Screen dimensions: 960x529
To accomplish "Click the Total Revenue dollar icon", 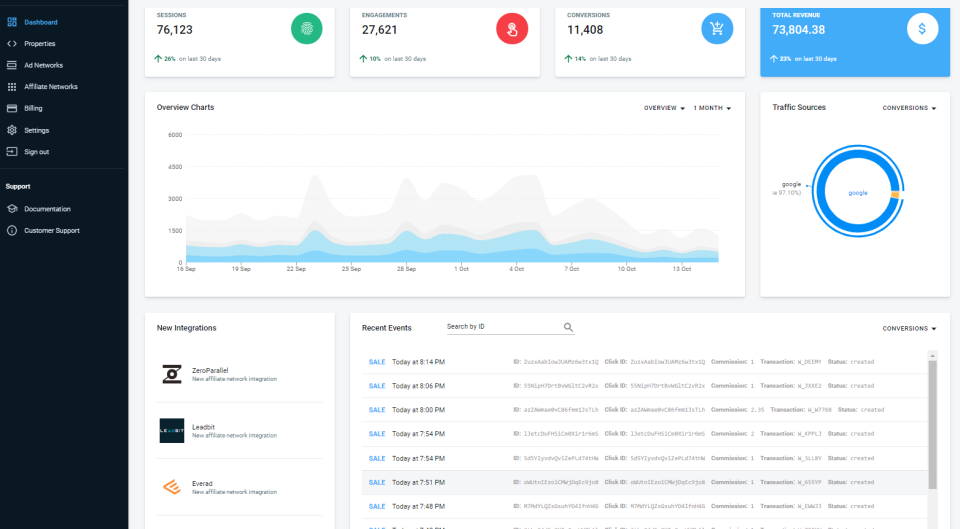I will coord(922,29).
